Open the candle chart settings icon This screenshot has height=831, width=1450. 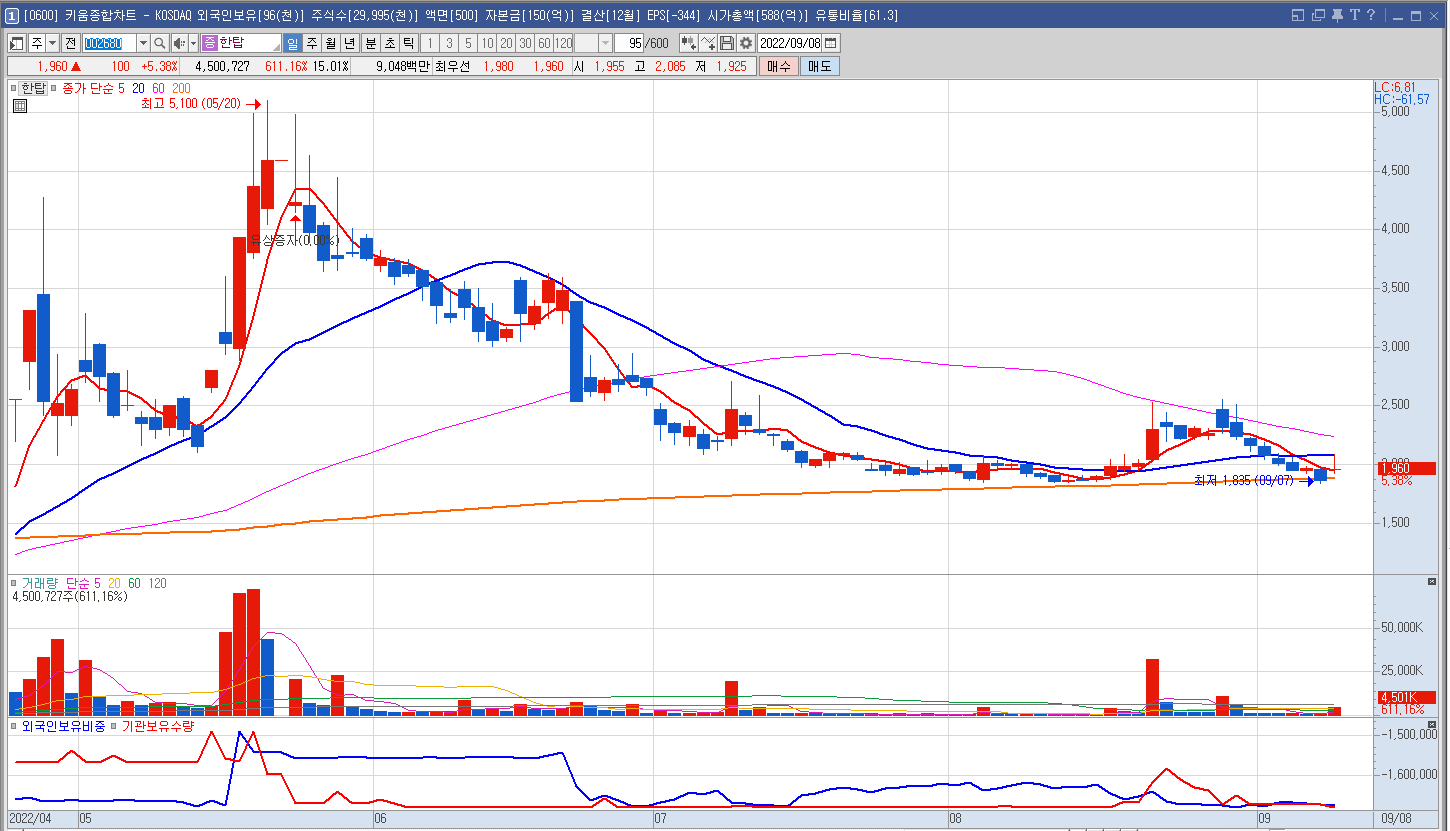[x=688, y=43]
